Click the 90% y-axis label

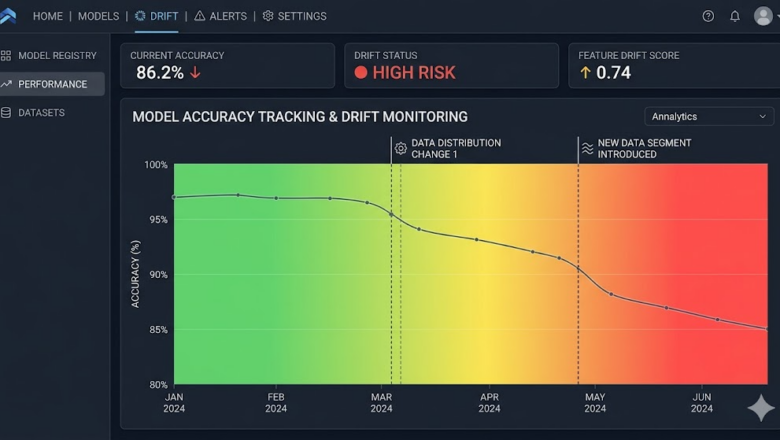click(158, 274)
